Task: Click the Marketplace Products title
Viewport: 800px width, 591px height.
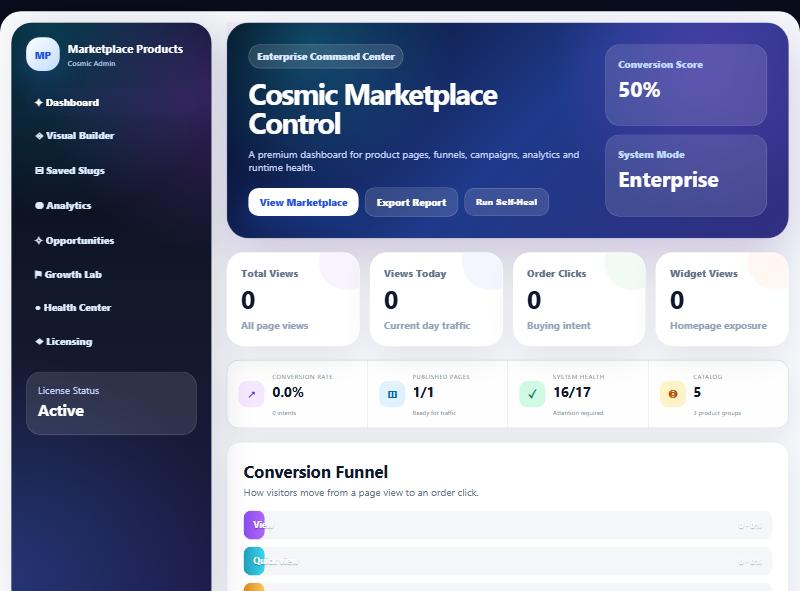Action: click(x=125, y=49)
